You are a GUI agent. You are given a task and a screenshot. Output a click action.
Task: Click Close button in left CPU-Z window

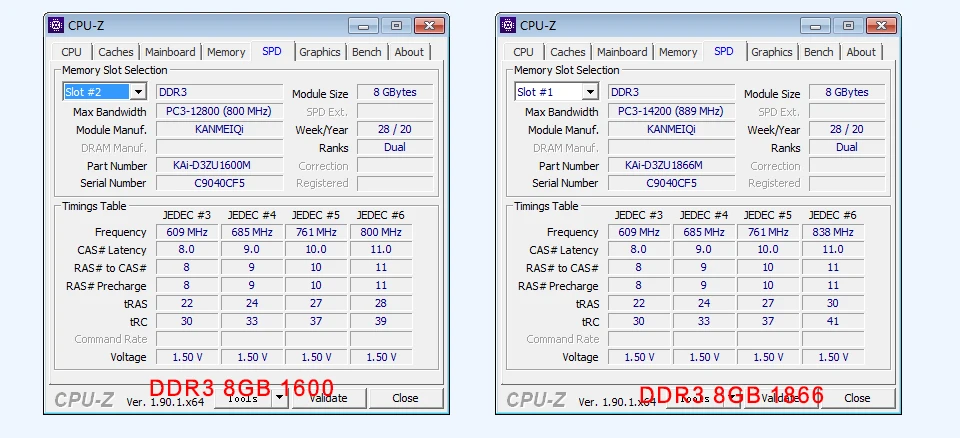[405, 398]
